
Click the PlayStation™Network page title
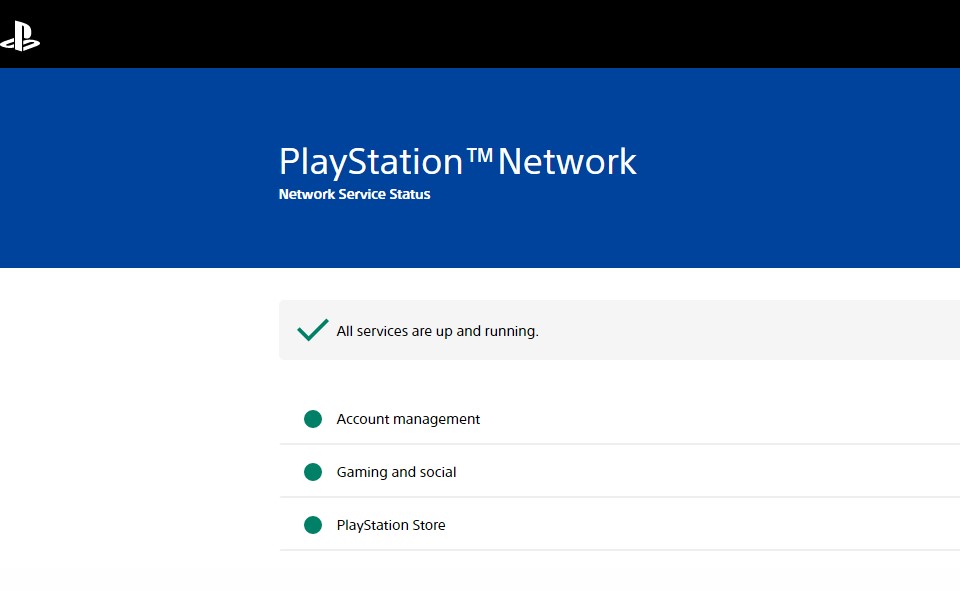click(x=457, y=162)
